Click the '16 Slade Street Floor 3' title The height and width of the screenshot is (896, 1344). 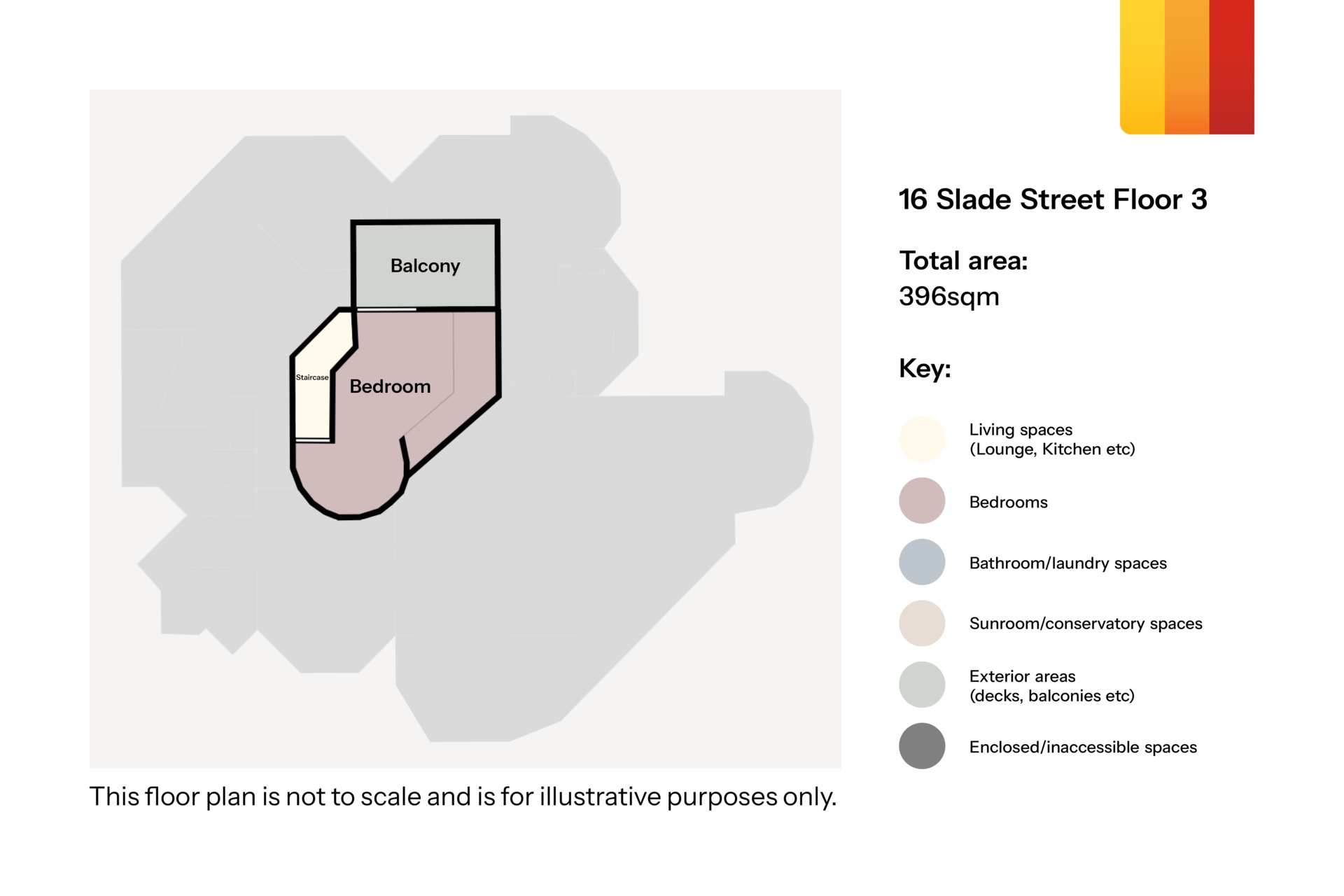[1053, 199]
